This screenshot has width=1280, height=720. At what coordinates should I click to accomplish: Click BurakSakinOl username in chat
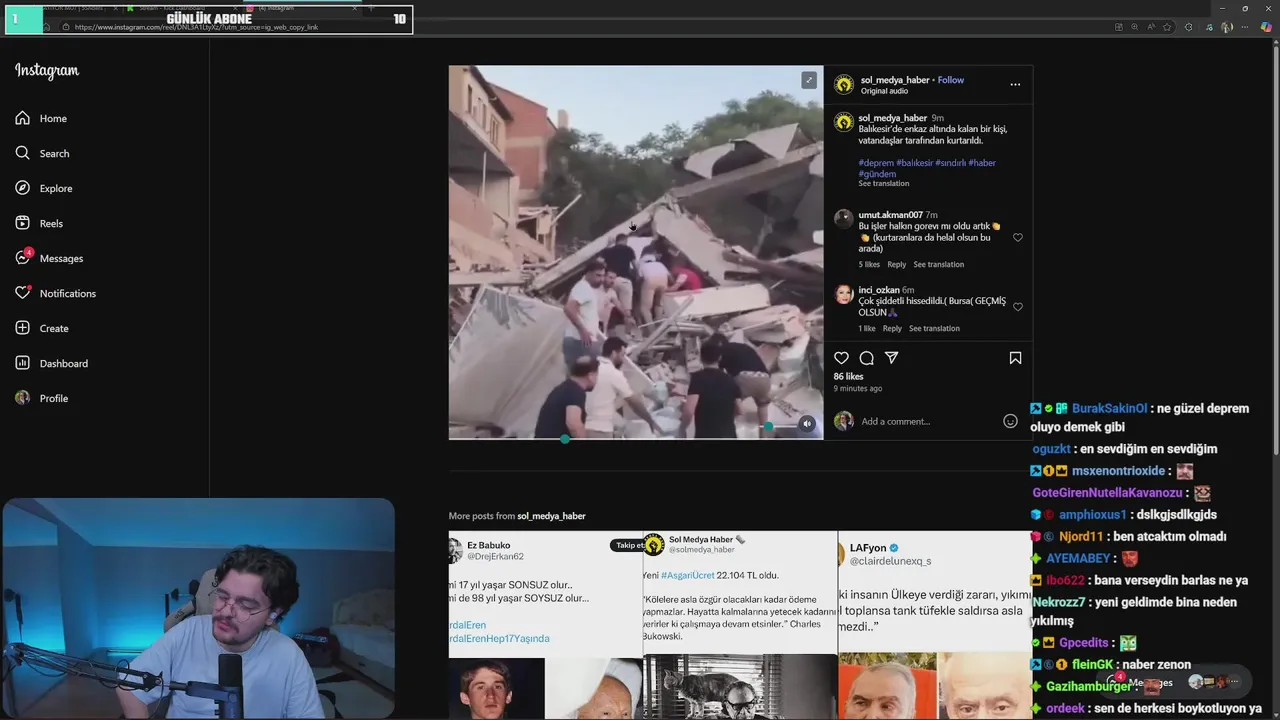[x=1109, y=409]
